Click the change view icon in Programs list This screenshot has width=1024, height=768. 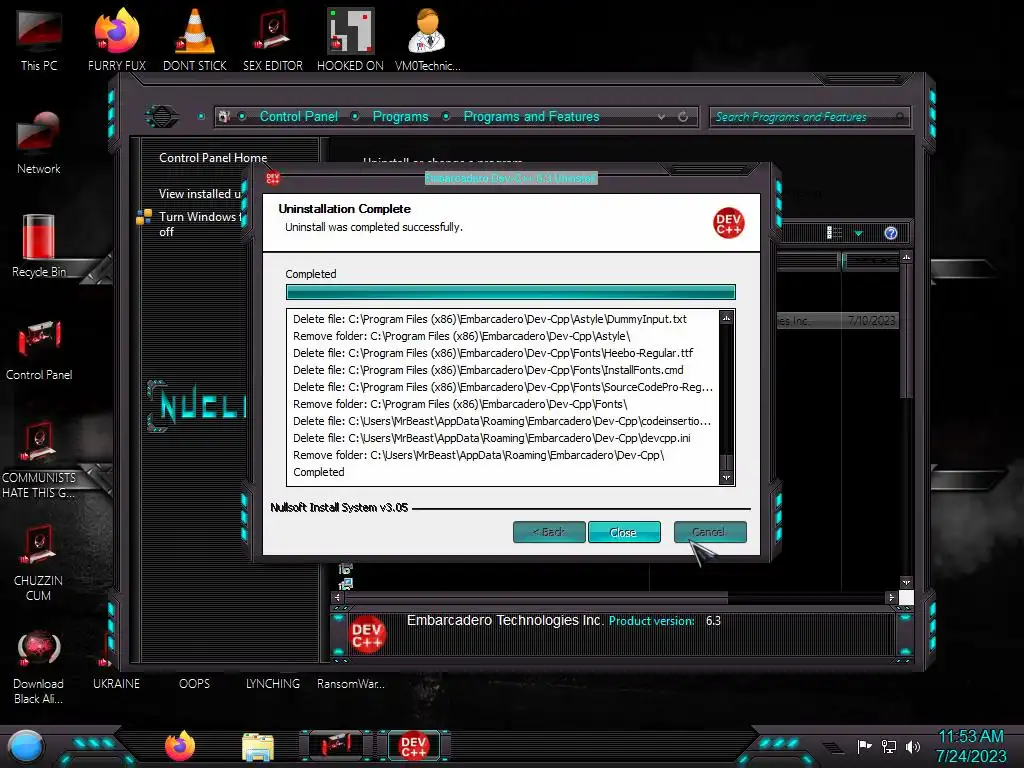click(834, 233)
